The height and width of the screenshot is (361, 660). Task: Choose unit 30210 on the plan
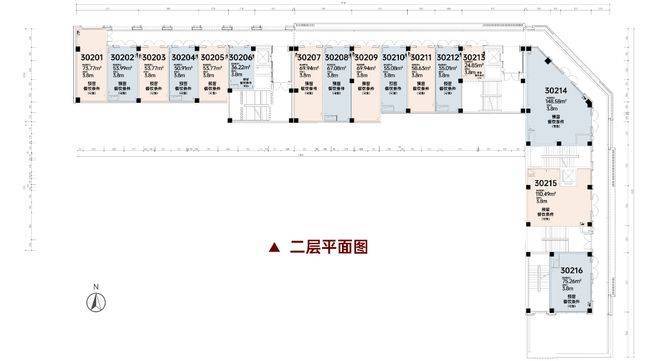pyautogui.click(x=394, y=80)
